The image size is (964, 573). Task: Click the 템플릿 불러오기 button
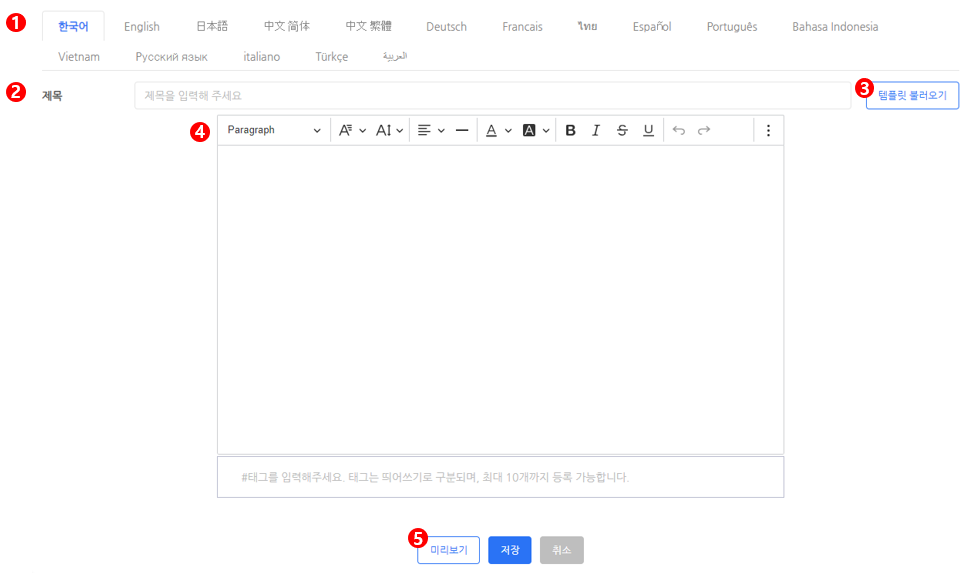point(912,95)
